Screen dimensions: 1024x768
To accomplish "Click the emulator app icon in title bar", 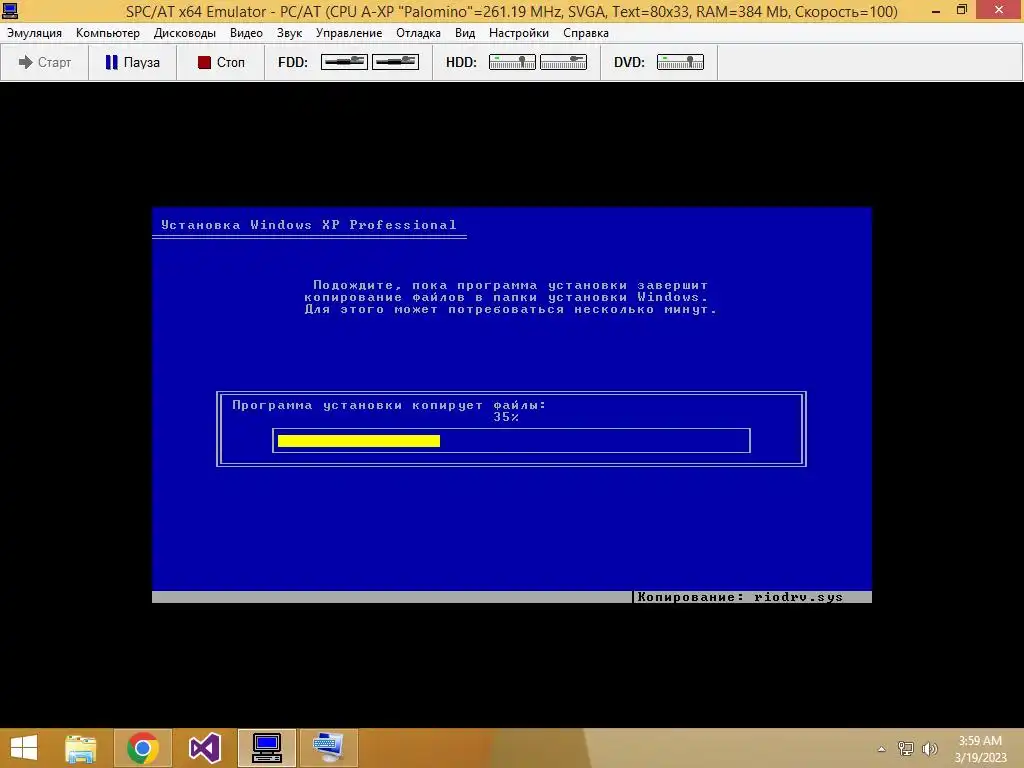I will point(10,10).
